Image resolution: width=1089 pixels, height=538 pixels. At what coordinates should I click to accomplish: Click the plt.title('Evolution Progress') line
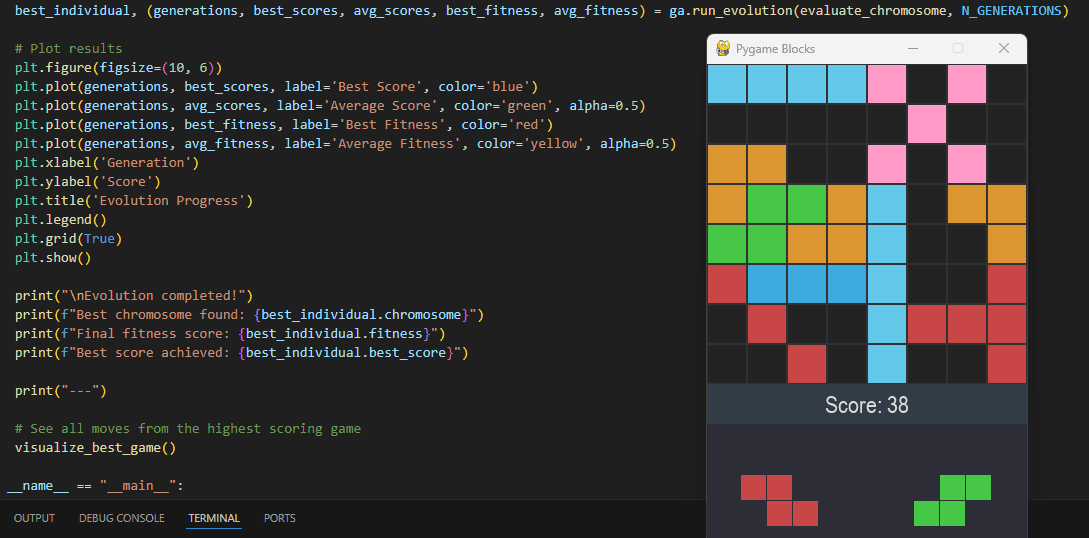[134, 201]
